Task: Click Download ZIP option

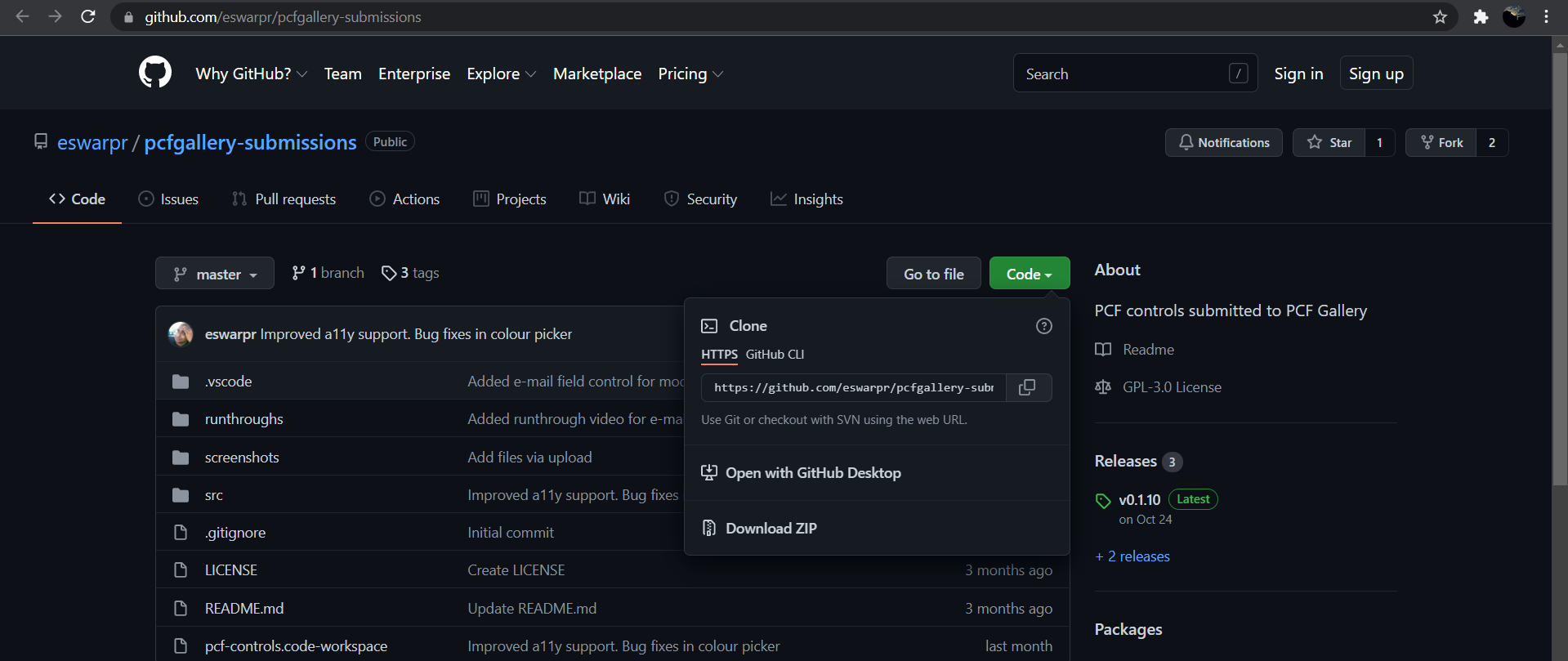Action: point(771,529)
